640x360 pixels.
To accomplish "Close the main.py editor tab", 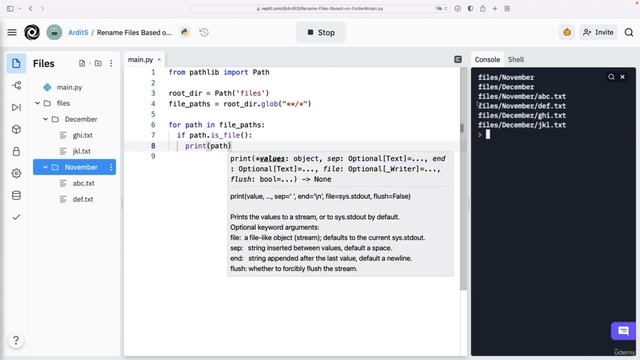I will (159, 60).
